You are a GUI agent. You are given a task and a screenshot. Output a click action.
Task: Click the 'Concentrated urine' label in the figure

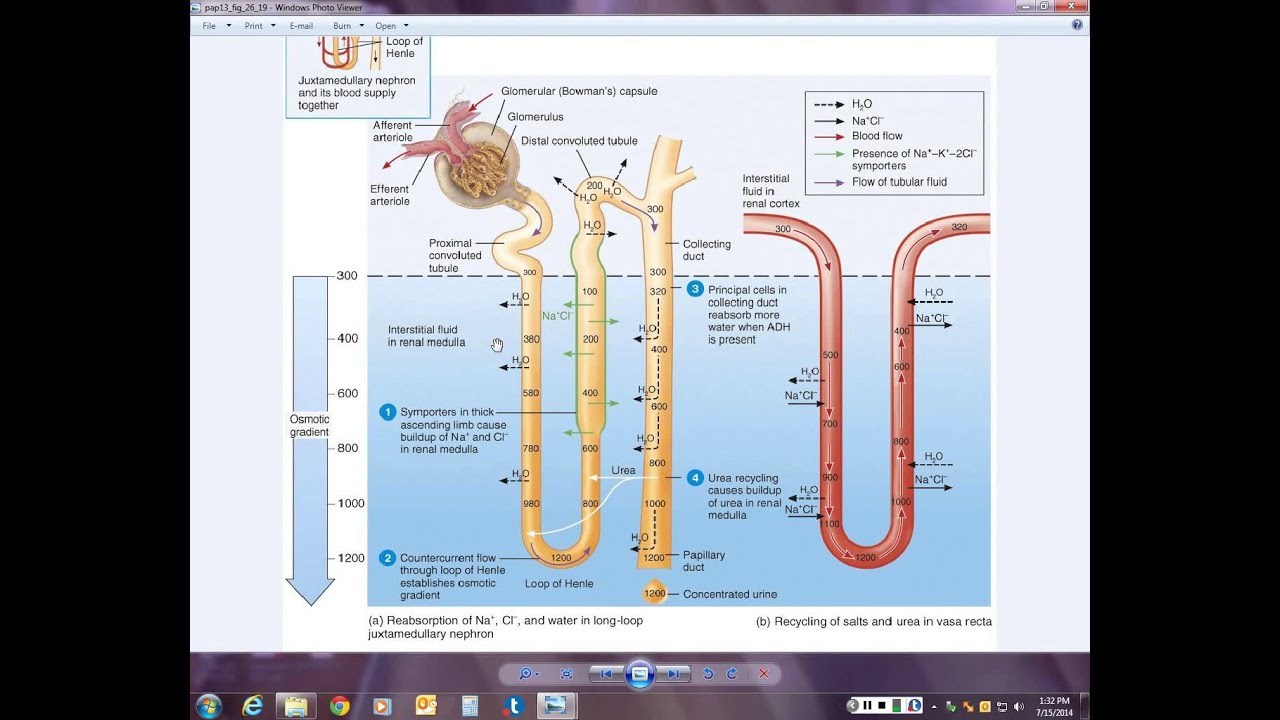[x=730, y=594]
